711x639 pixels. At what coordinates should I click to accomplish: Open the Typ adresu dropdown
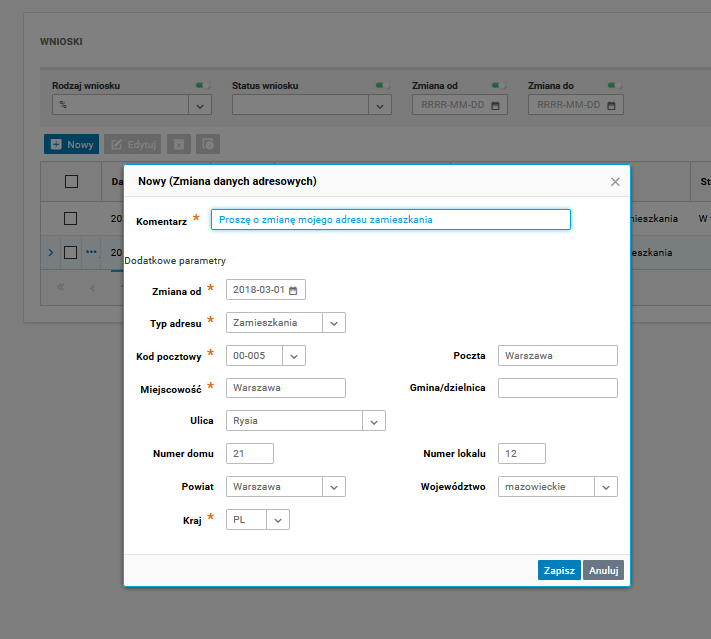point(335,322)
